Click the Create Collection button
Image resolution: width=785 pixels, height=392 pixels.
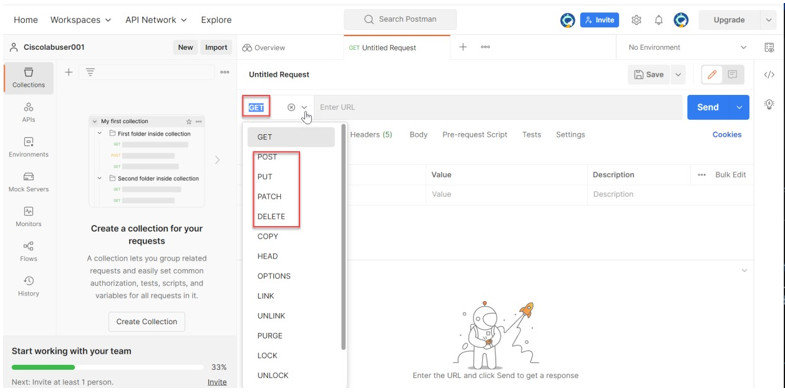[x=147, y=321]
